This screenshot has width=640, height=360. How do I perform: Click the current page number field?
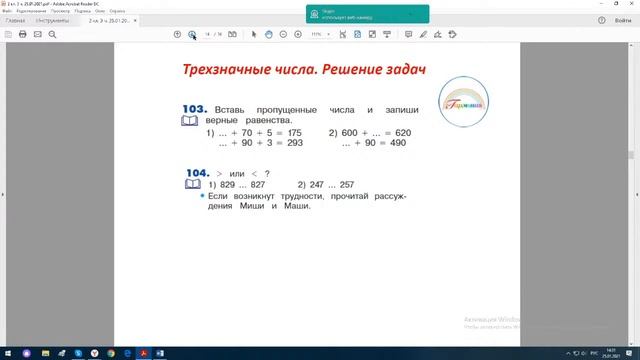[x=207, y=34]
